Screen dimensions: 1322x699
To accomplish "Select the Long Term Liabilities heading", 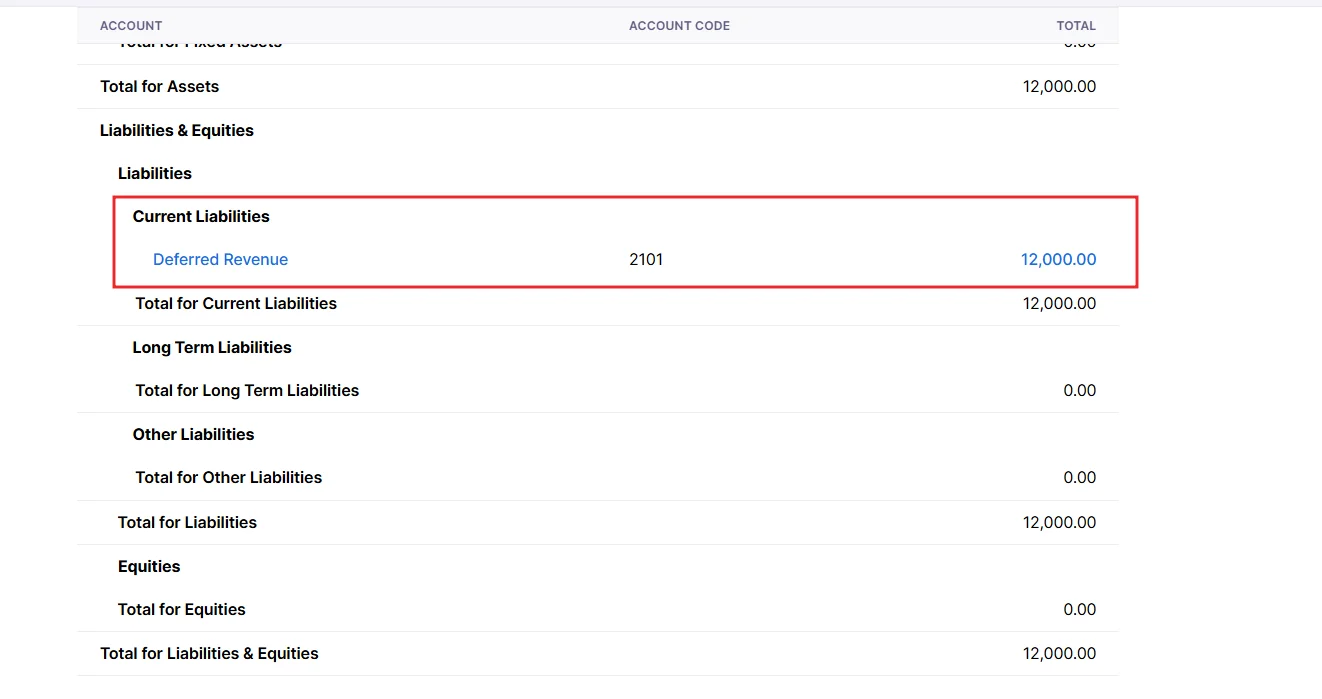I will click(x=212, y=348).
